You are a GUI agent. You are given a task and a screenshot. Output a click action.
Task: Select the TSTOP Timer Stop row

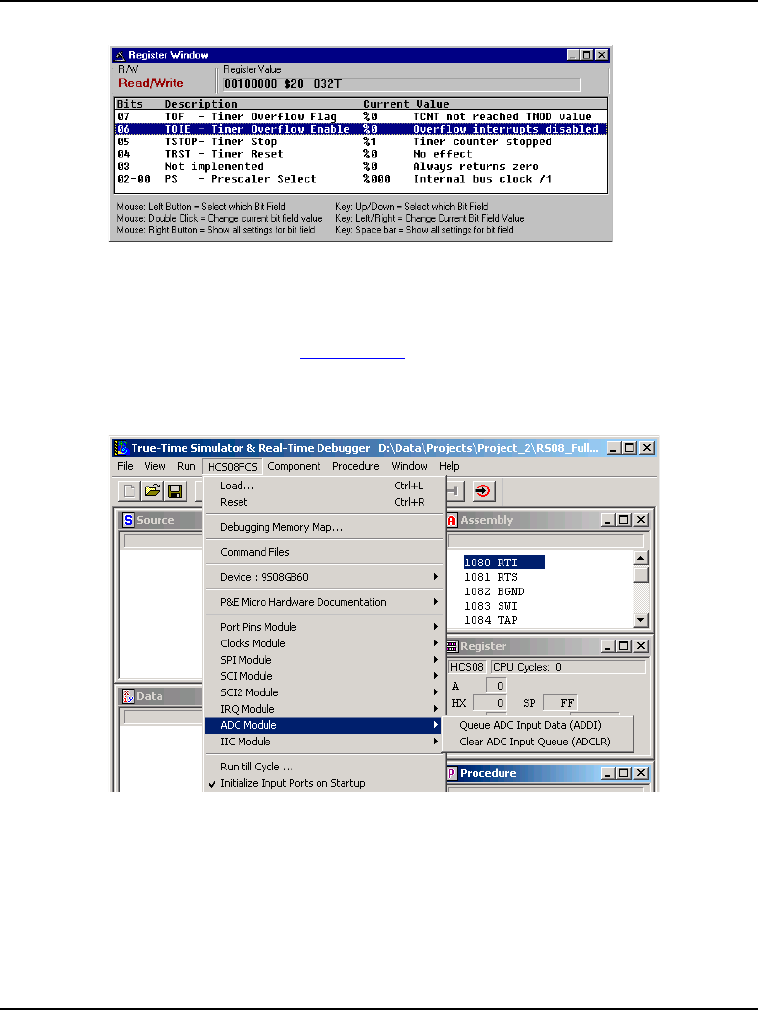click(x=361, y=142)
